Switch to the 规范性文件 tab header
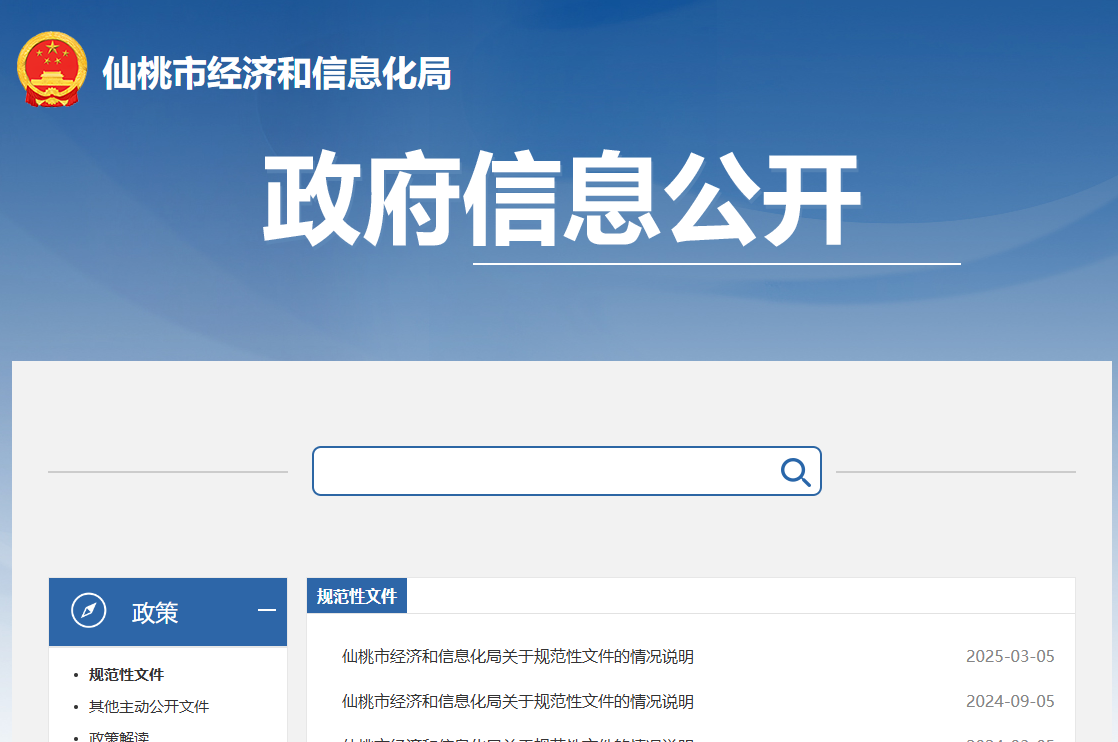Viewport: 1118px width, 742px height. (357, 596)
